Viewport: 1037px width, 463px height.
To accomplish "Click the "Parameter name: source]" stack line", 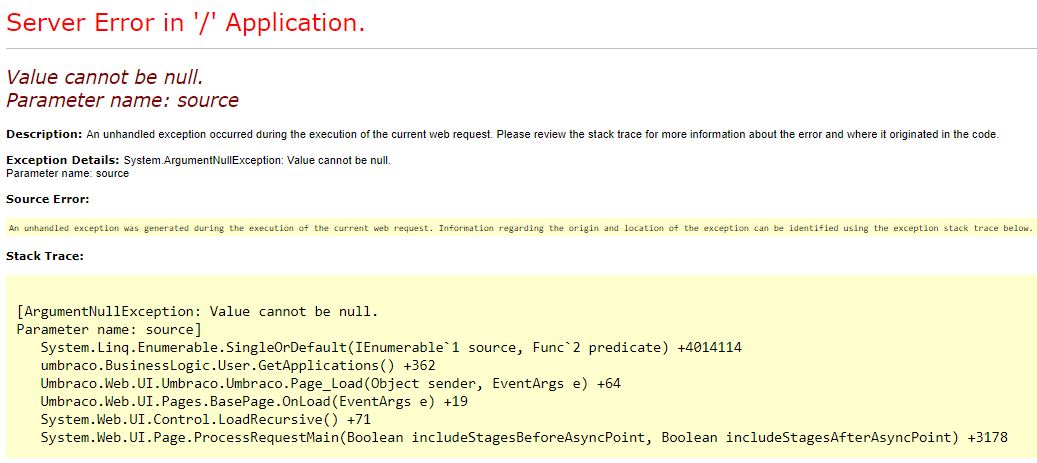I will (x=109, y=329).
